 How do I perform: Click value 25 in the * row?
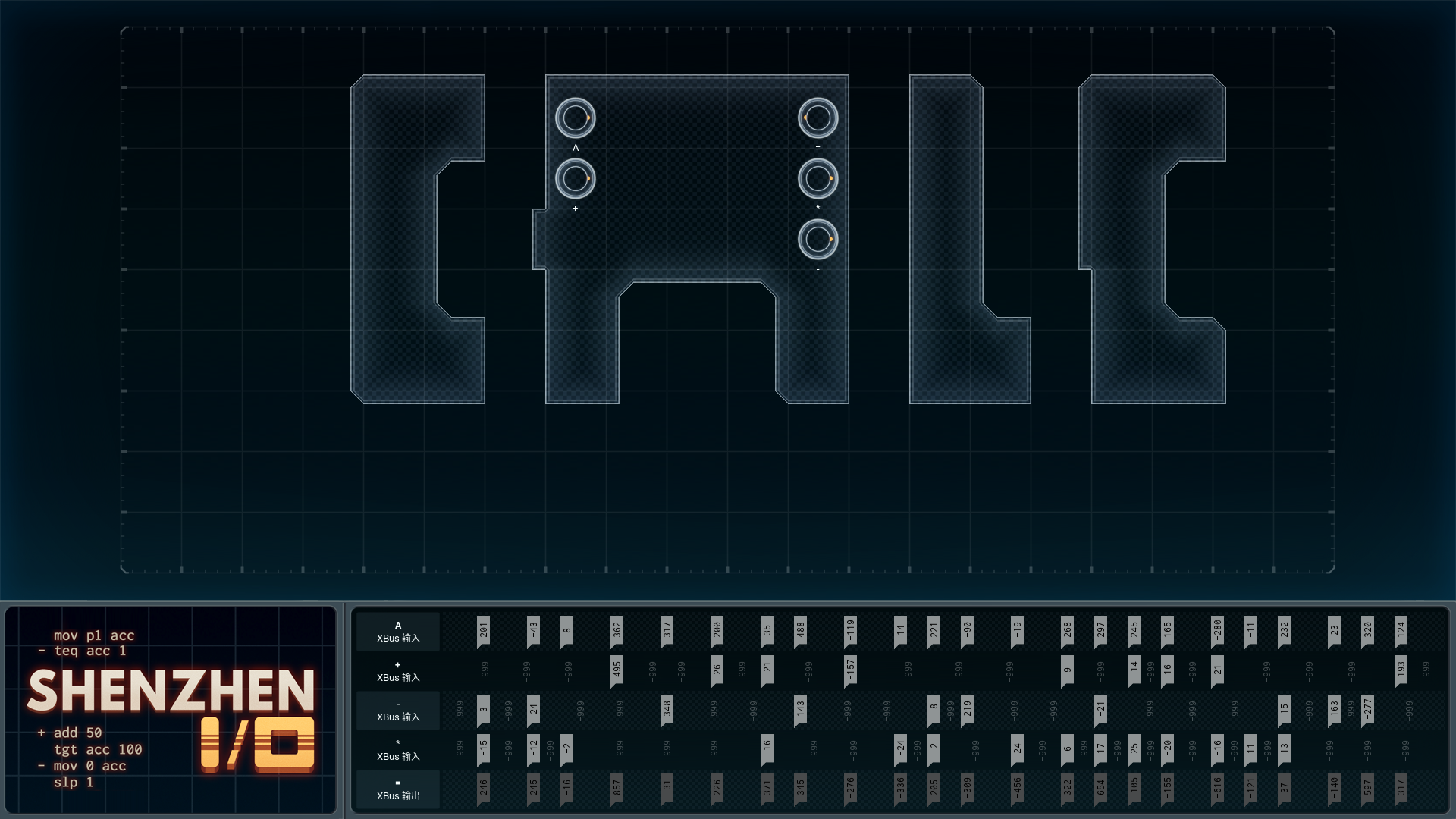[1134, 748]
